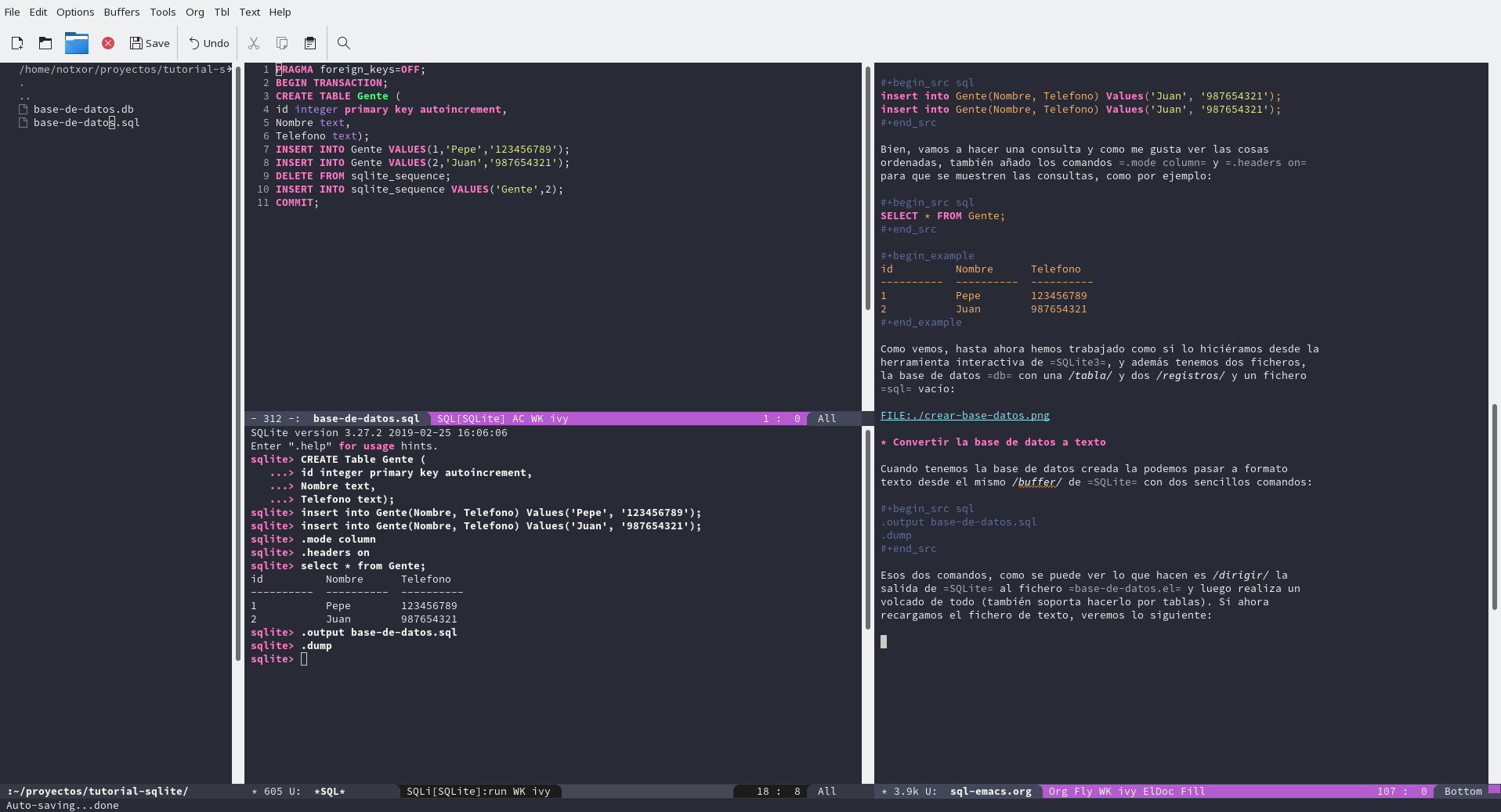The width and height of the screenshot is (1501, 812).
Task: Go to parent directory '..' entry
Action: (24, 96)
